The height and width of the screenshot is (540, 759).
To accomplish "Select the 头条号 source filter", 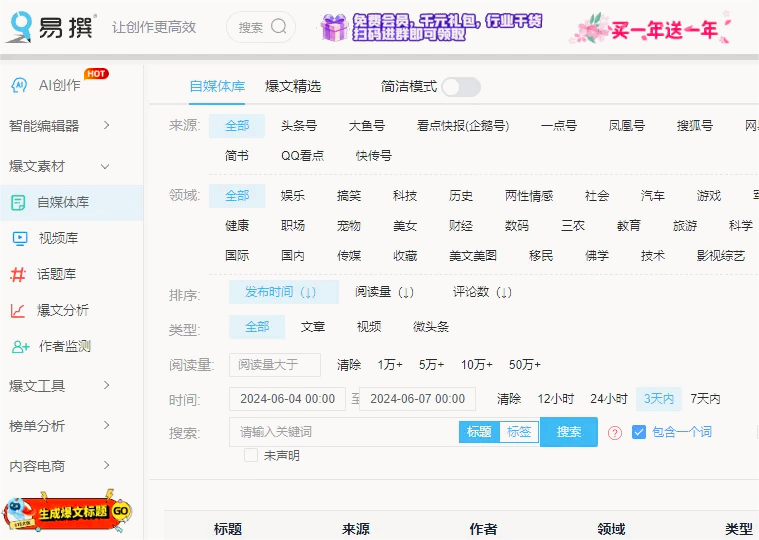I will 298,126.
